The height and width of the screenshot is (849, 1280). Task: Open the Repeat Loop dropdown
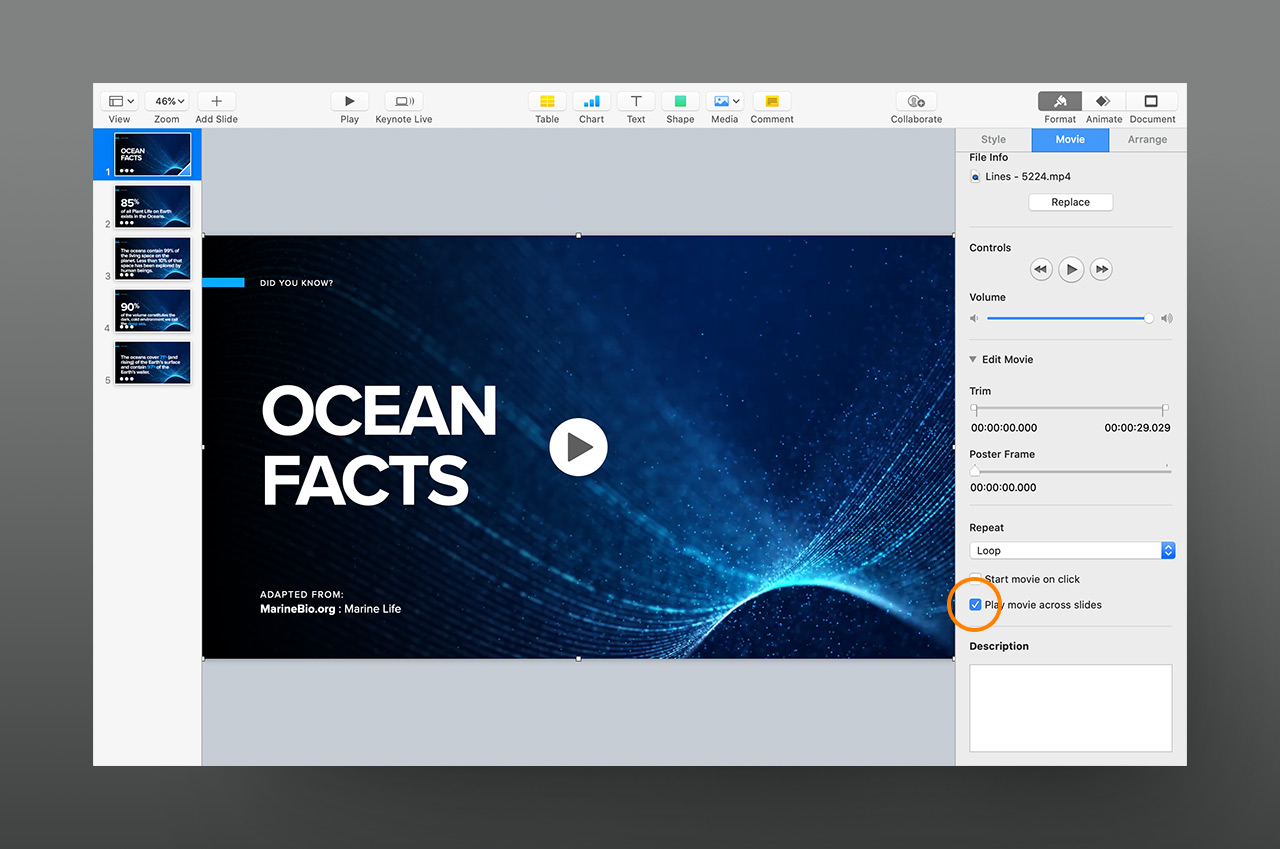pyautogui.click(x=1072, y=551)
